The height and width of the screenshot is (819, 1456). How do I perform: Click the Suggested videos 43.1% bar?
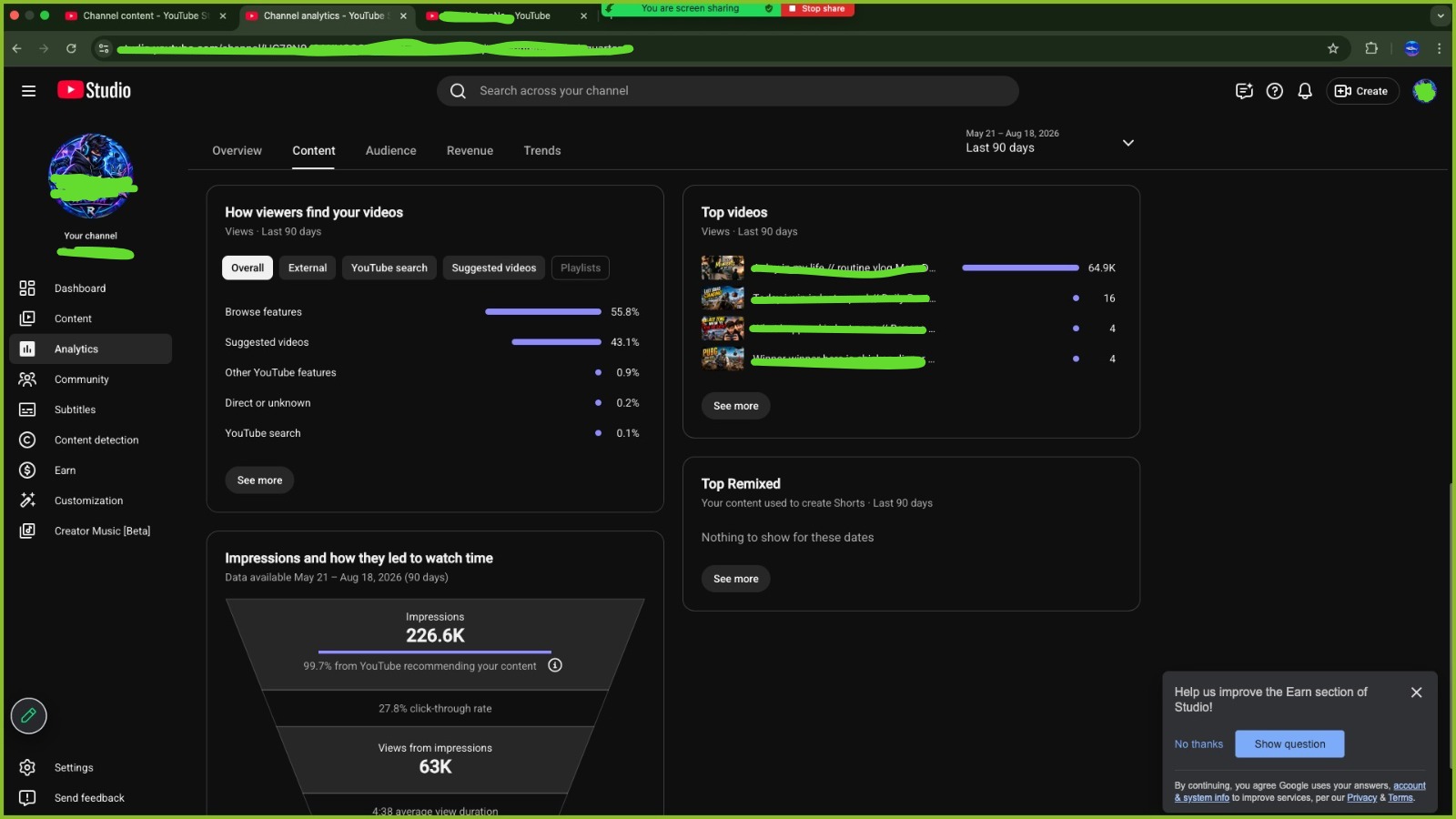[556, 342]
